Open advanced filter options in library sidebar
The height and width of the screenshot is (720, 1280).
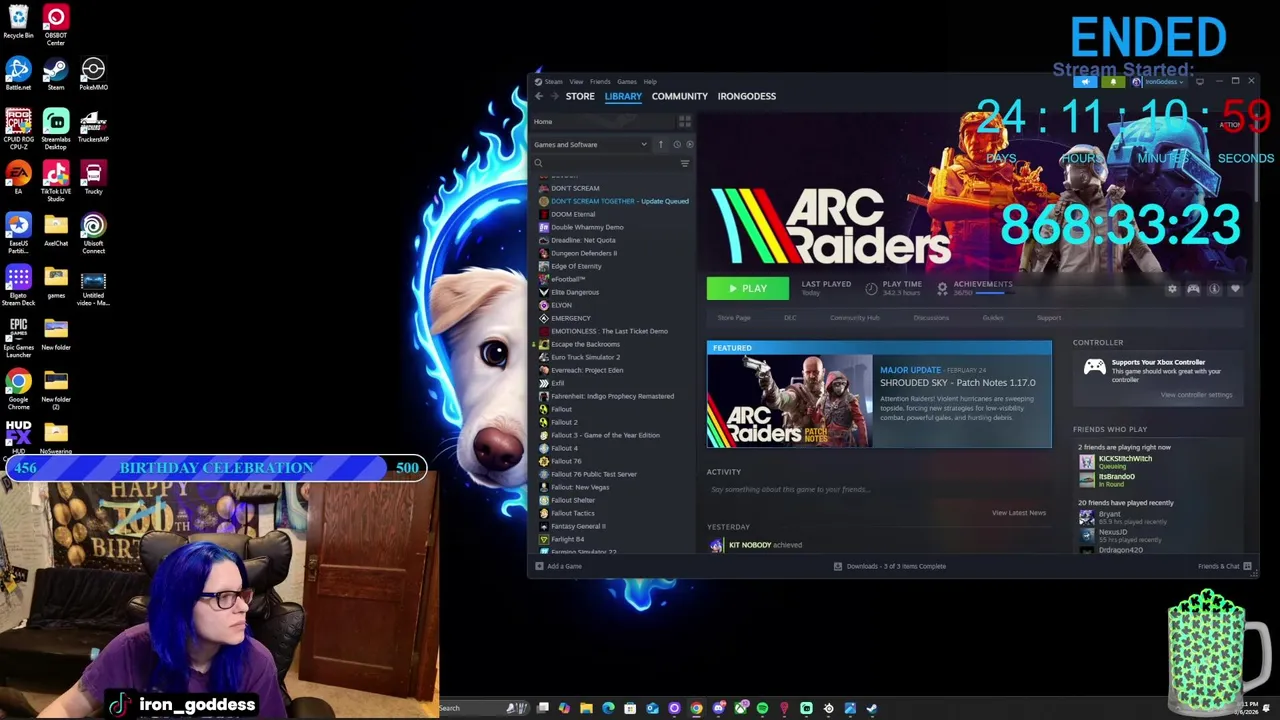[685, 163]
